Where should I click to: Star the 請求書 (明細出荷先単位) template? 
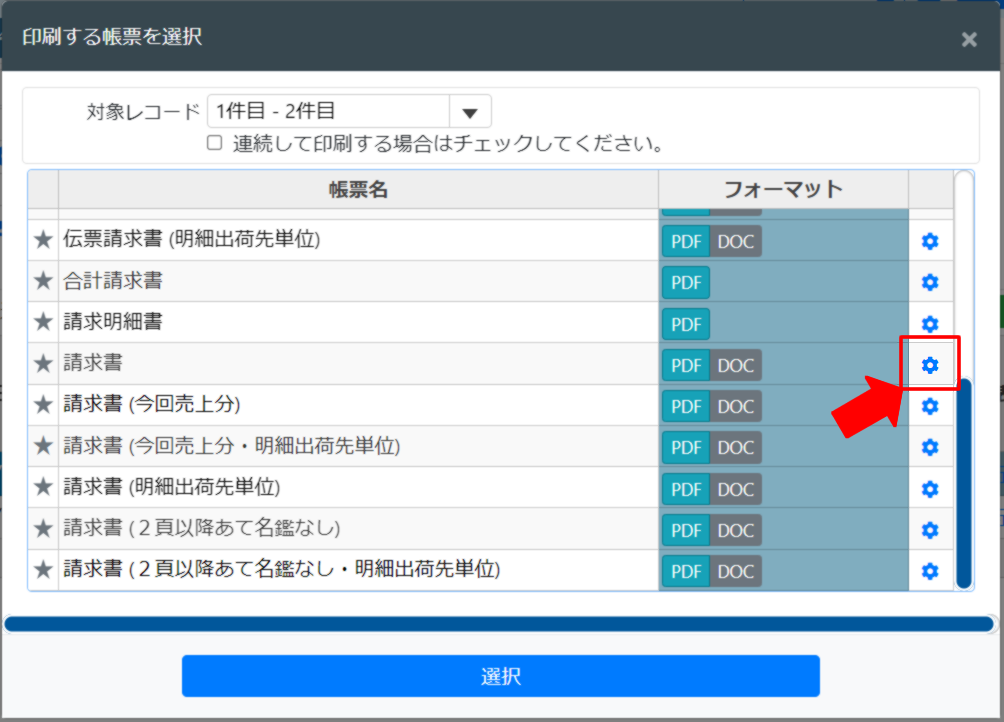tap(42, 488)
